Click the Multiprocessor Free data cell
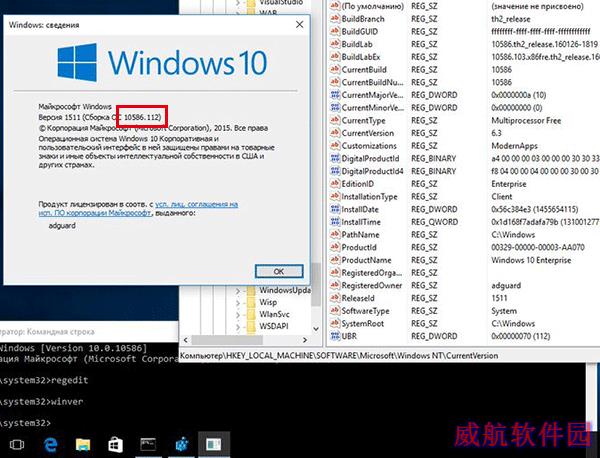This screenshot has width=600, height=458. tap(526, 121)
